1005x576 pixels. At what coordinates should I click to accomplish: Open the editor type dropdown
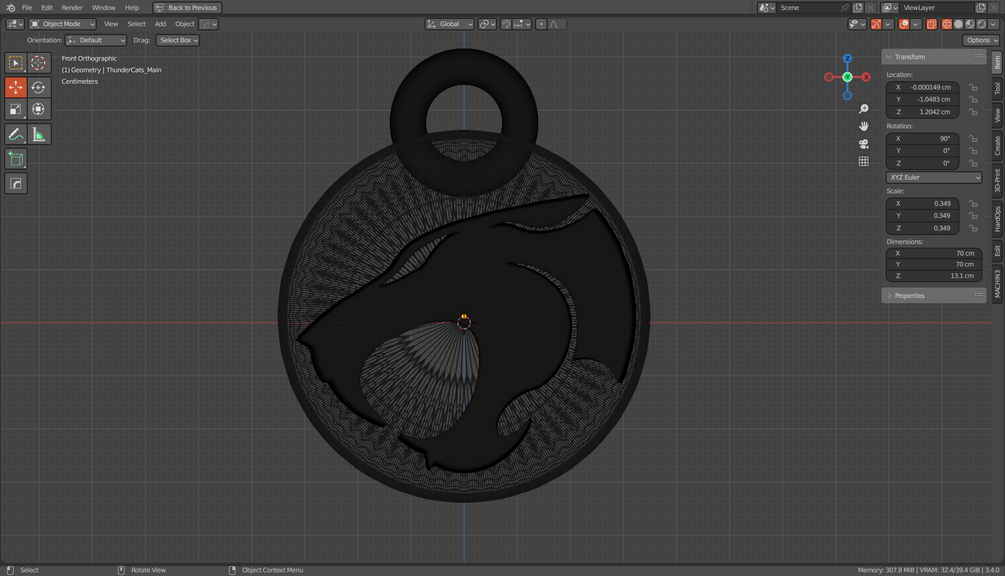(x=15, y=24)
